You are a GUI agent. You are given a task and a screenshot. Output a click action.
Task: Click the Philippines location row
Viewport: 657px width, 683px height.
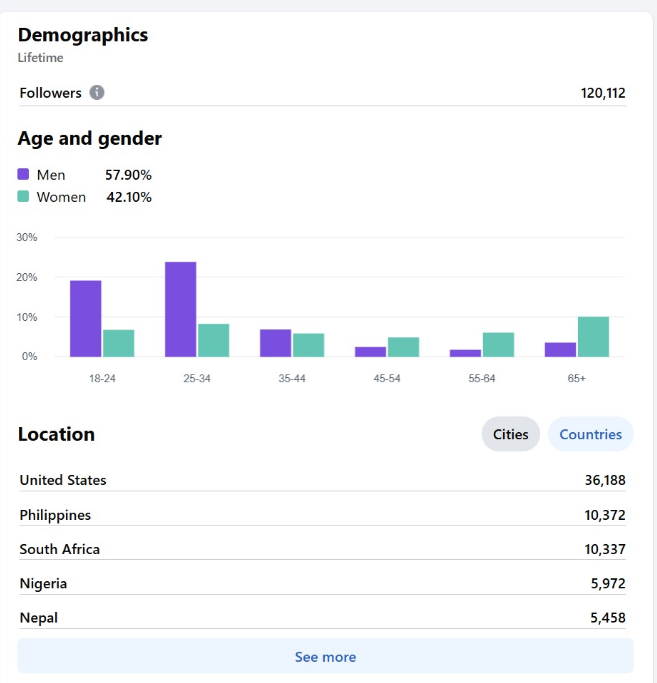pyautogui.click(x=322, y=515)
